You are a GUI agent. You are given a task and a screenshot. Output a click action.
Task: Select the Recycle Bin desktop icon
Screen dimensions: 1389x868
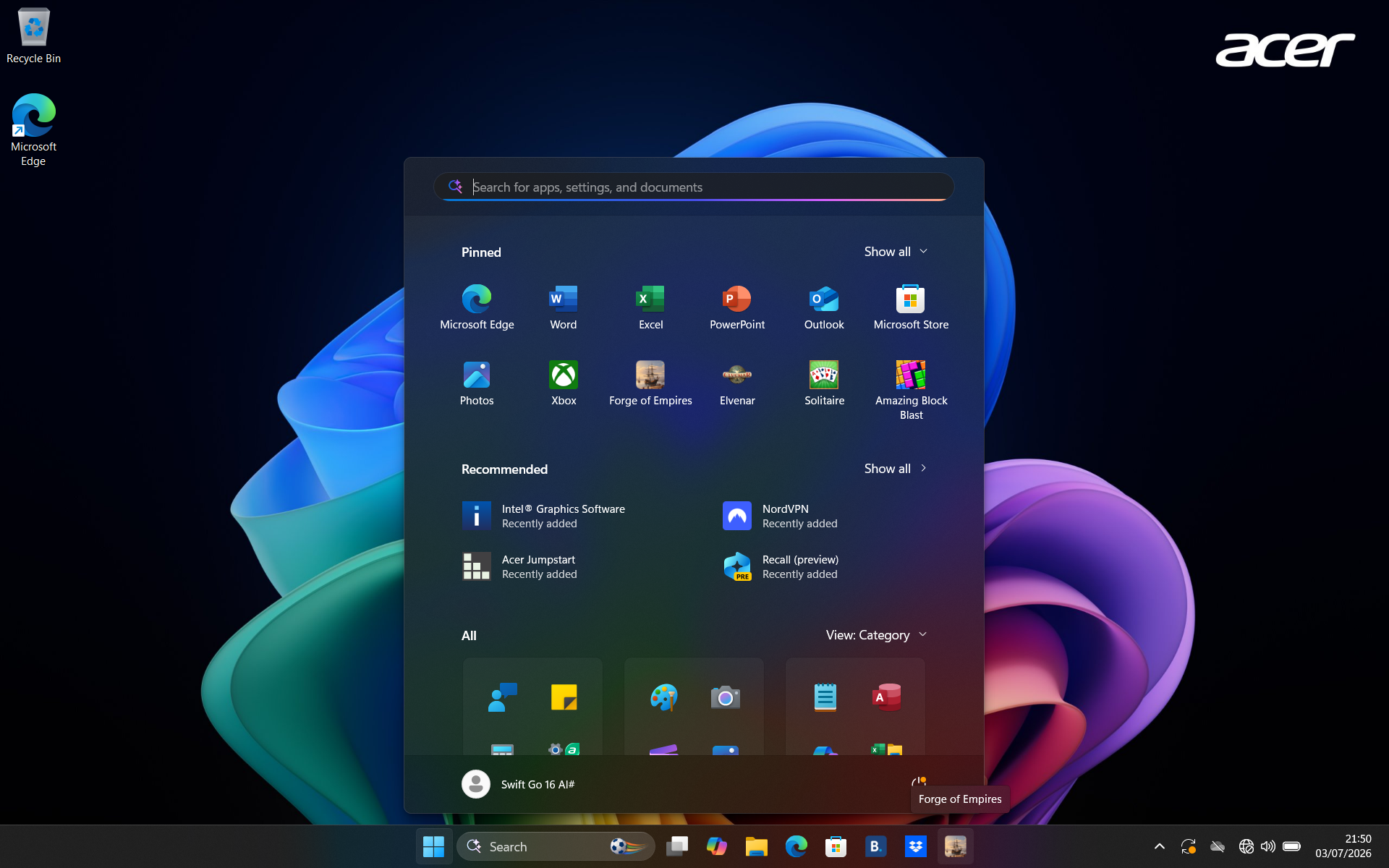33,35
